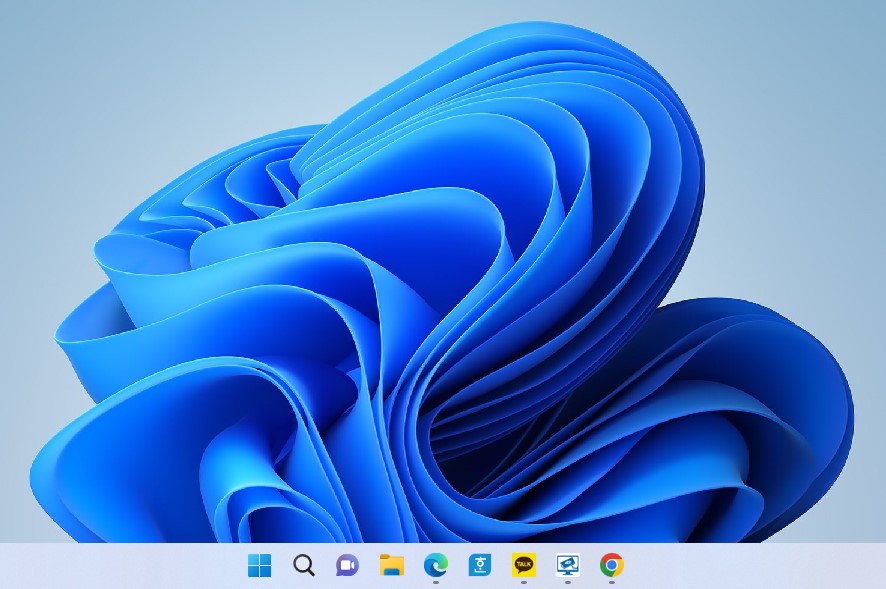
Task: Open the Windows Start menu
Action: [x=259, y=565]
